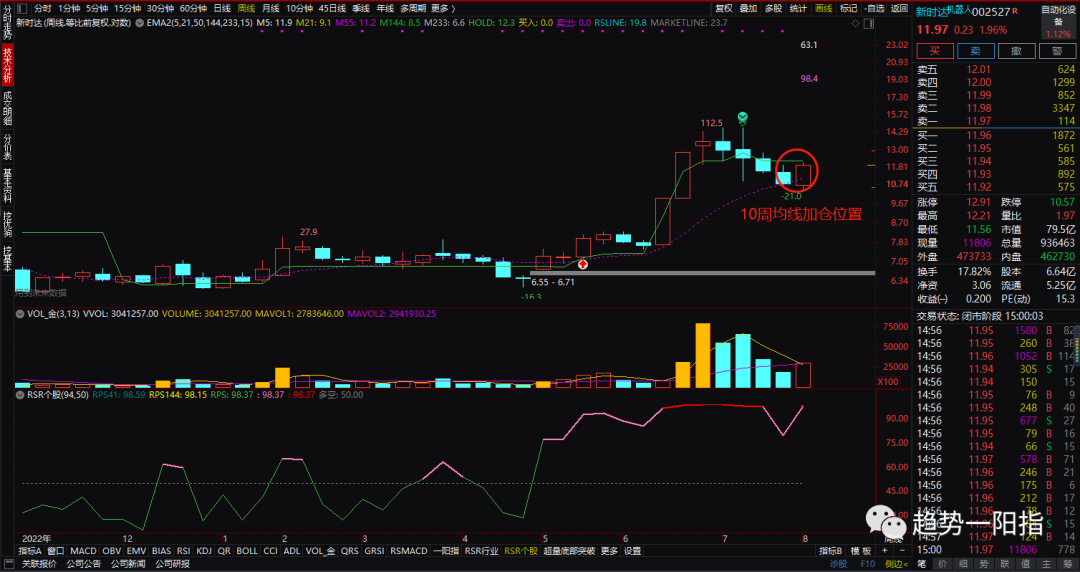Select the RSMACD indicator tab
The image size is (1080, 572).
408,551
